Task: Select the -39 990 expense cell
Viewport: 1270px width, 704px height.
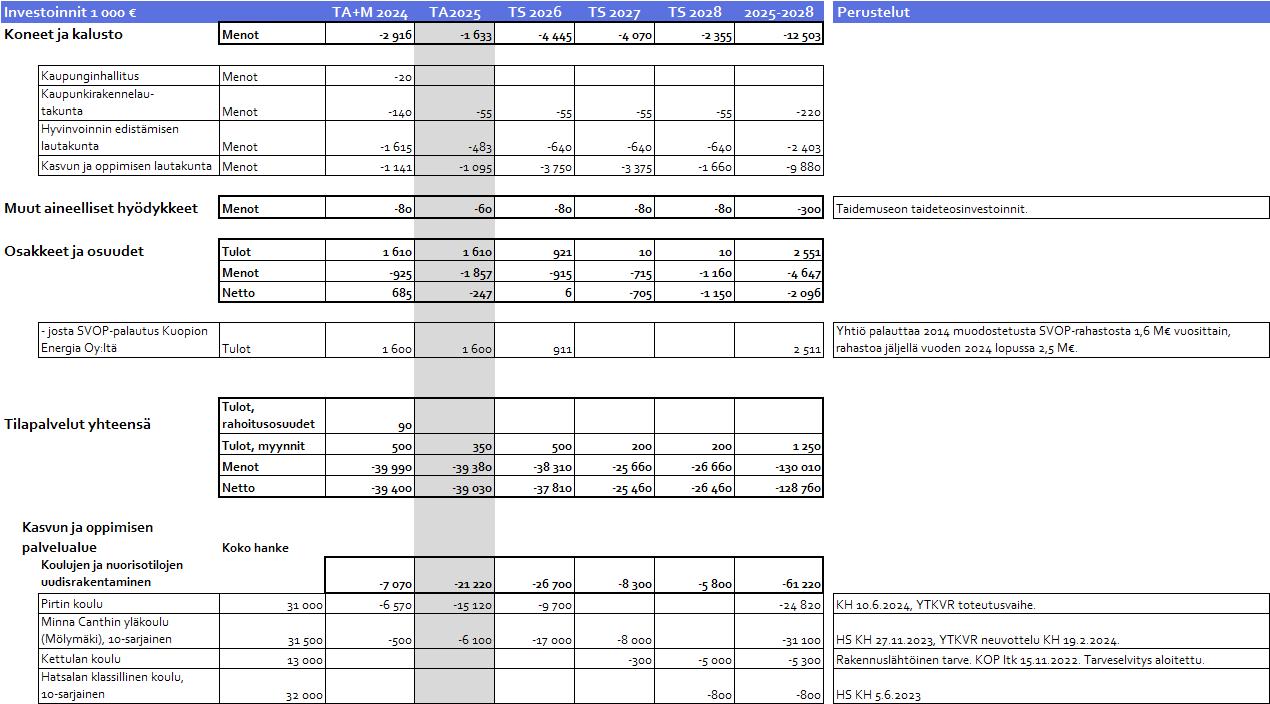Action: pos(370,466)
